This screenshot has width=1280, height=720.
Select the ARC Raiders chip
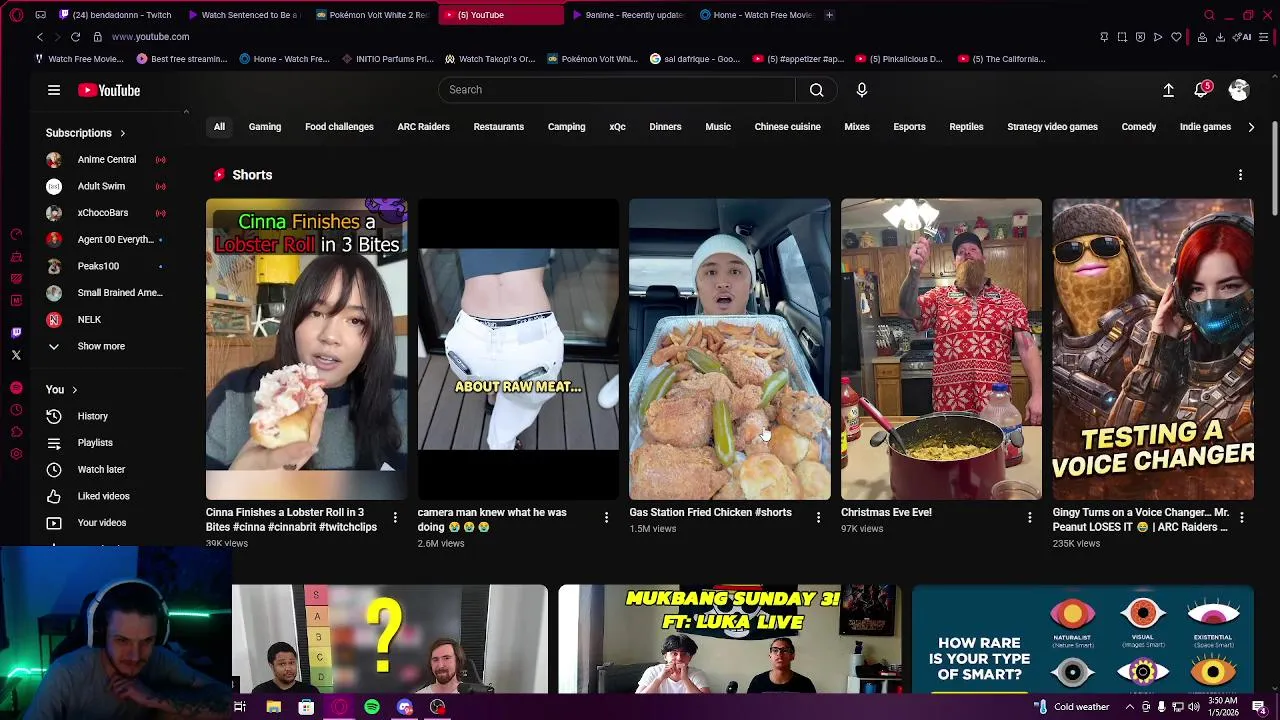point(424,127)
